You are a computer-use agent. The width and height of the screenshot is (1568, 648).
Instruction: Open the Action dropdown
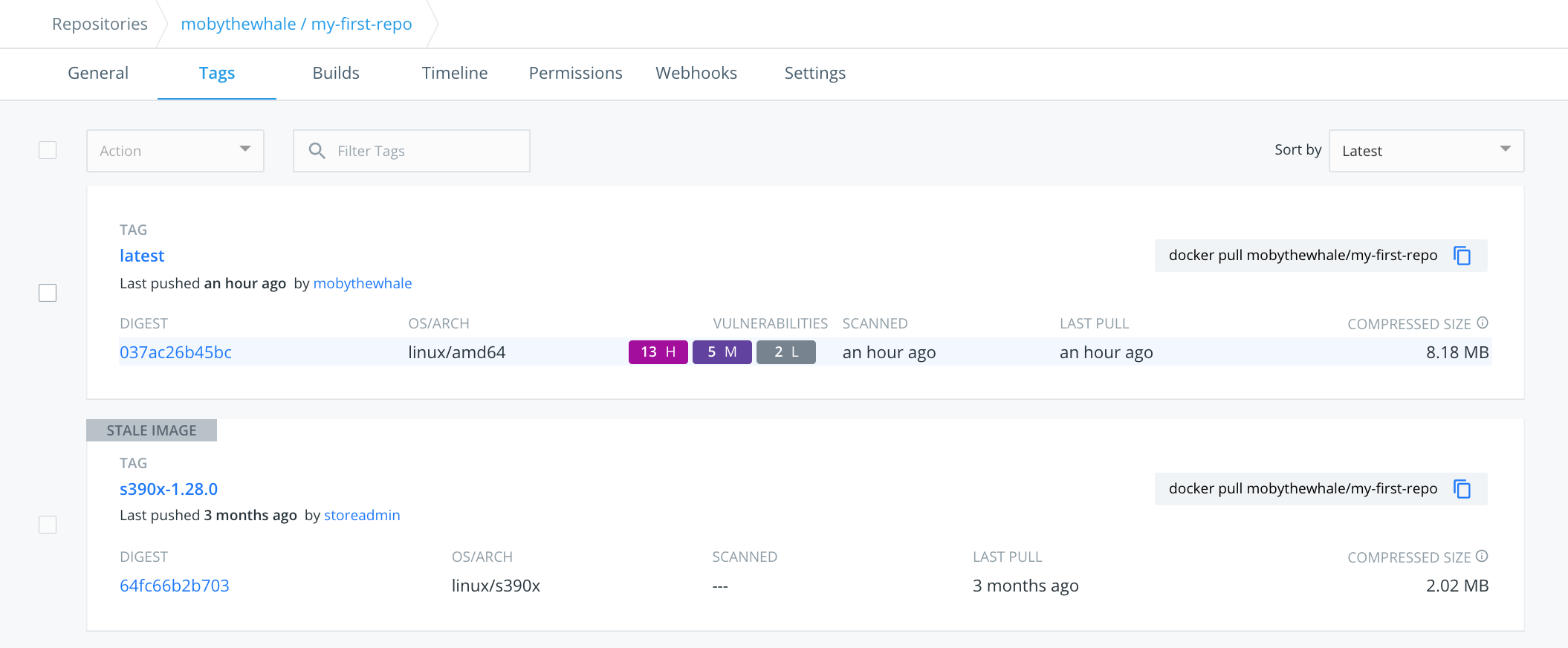(175, 151)
